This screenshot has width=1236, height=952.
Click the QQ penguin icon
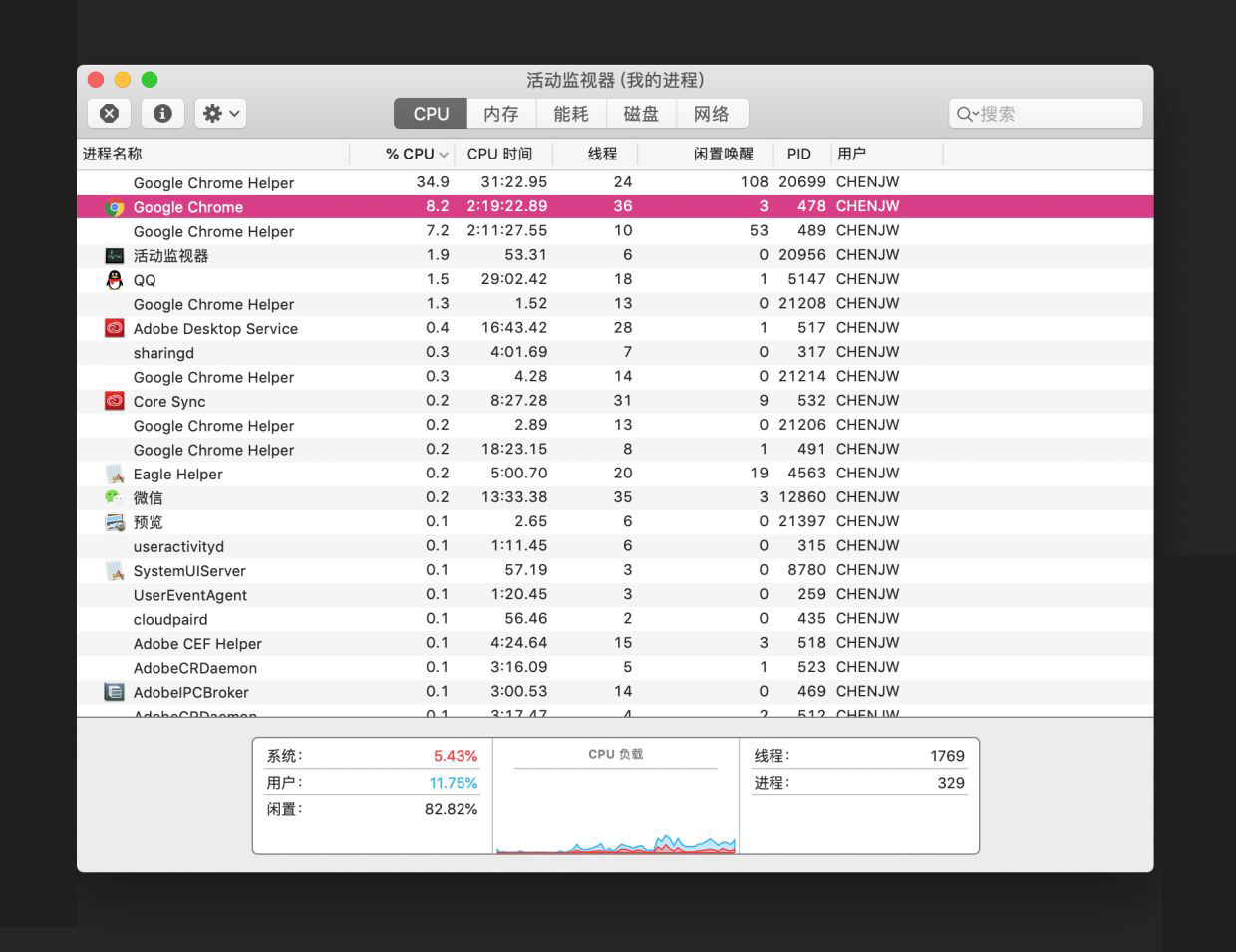click(x=115, y=280)
